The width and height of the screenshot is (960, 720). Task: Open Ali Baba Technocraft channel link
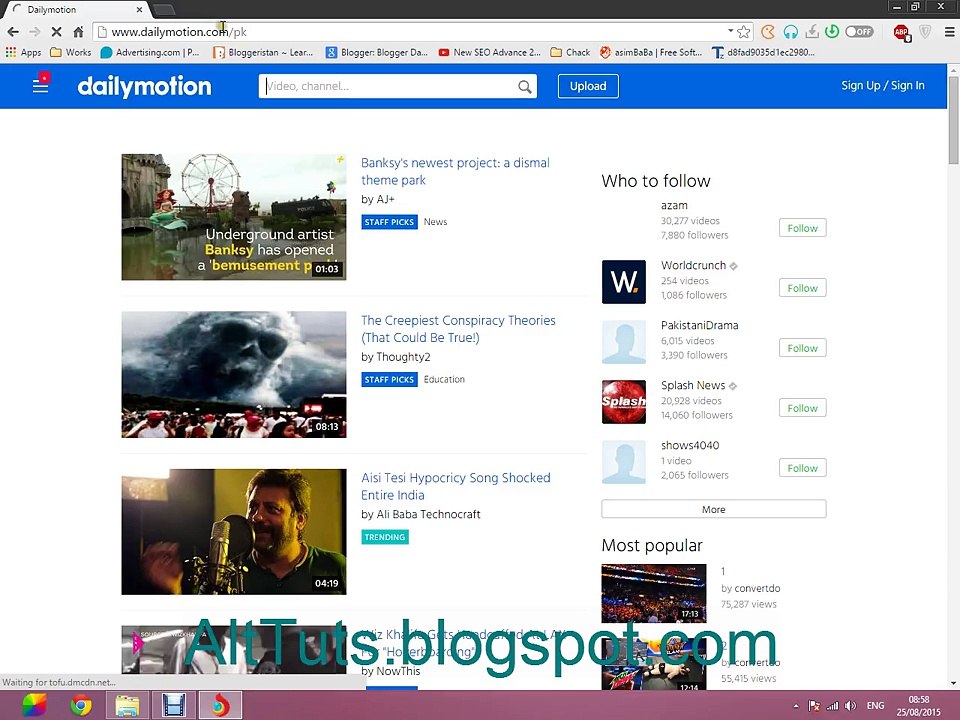[428, 514]
